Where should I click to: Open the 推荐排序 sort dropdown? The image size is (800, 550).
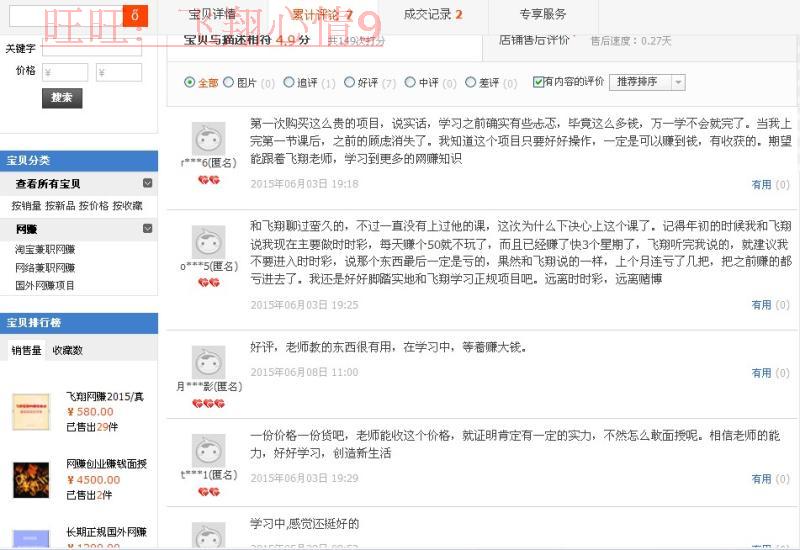[x=648, y=82]
